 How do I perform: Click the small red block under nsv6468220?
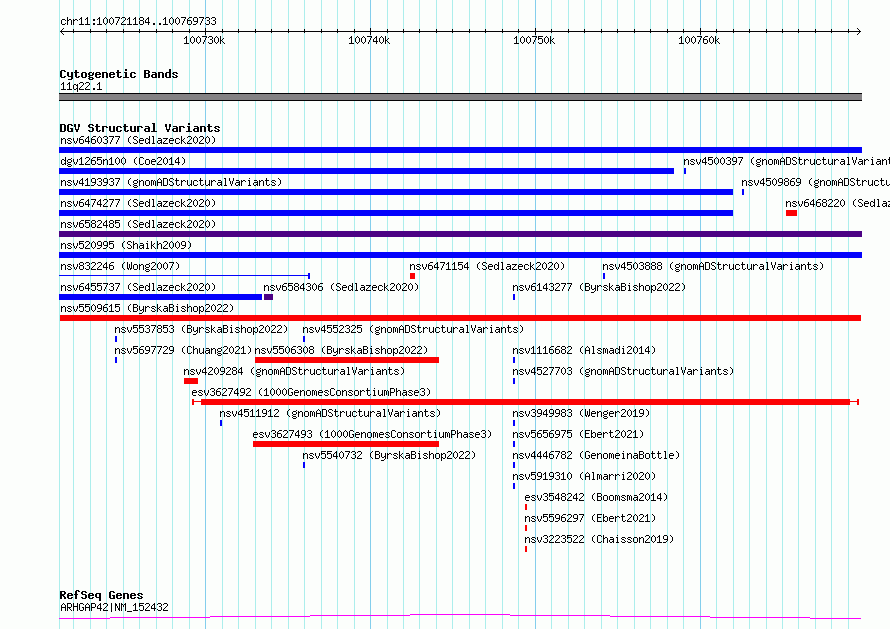[x=791, y=213]
